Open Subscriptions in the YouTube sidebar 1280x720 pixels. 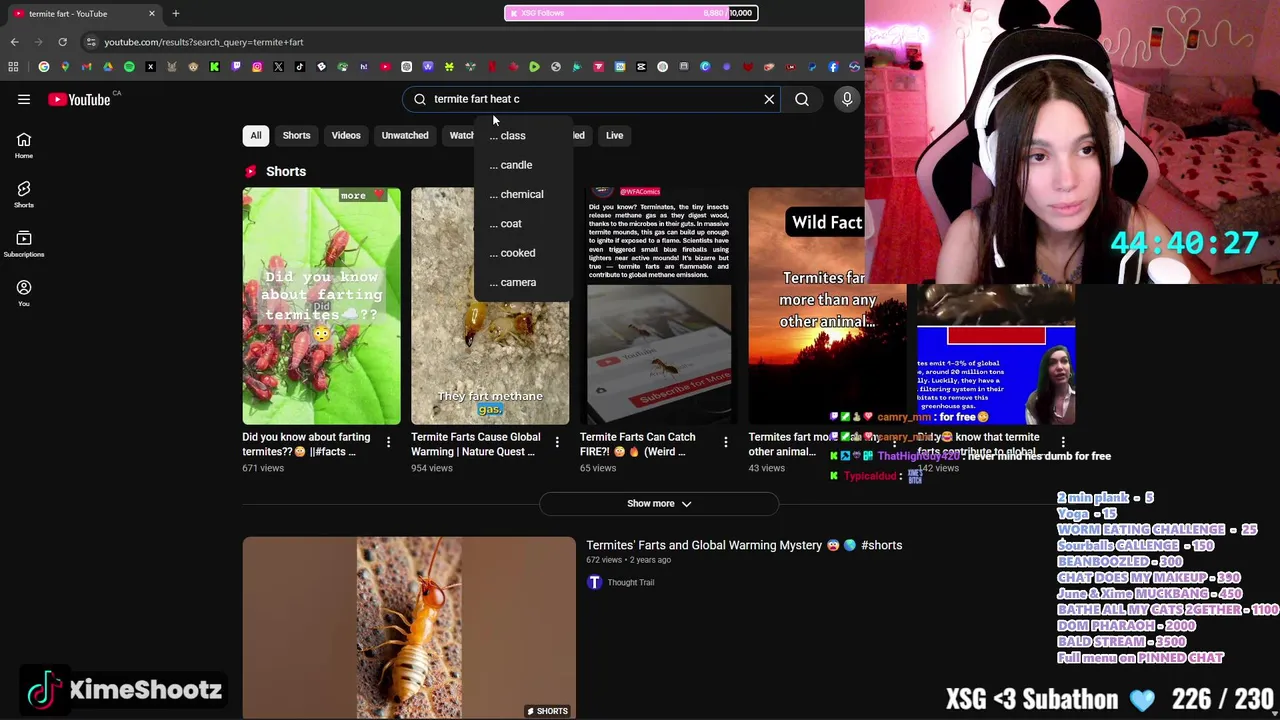[24, 244]
